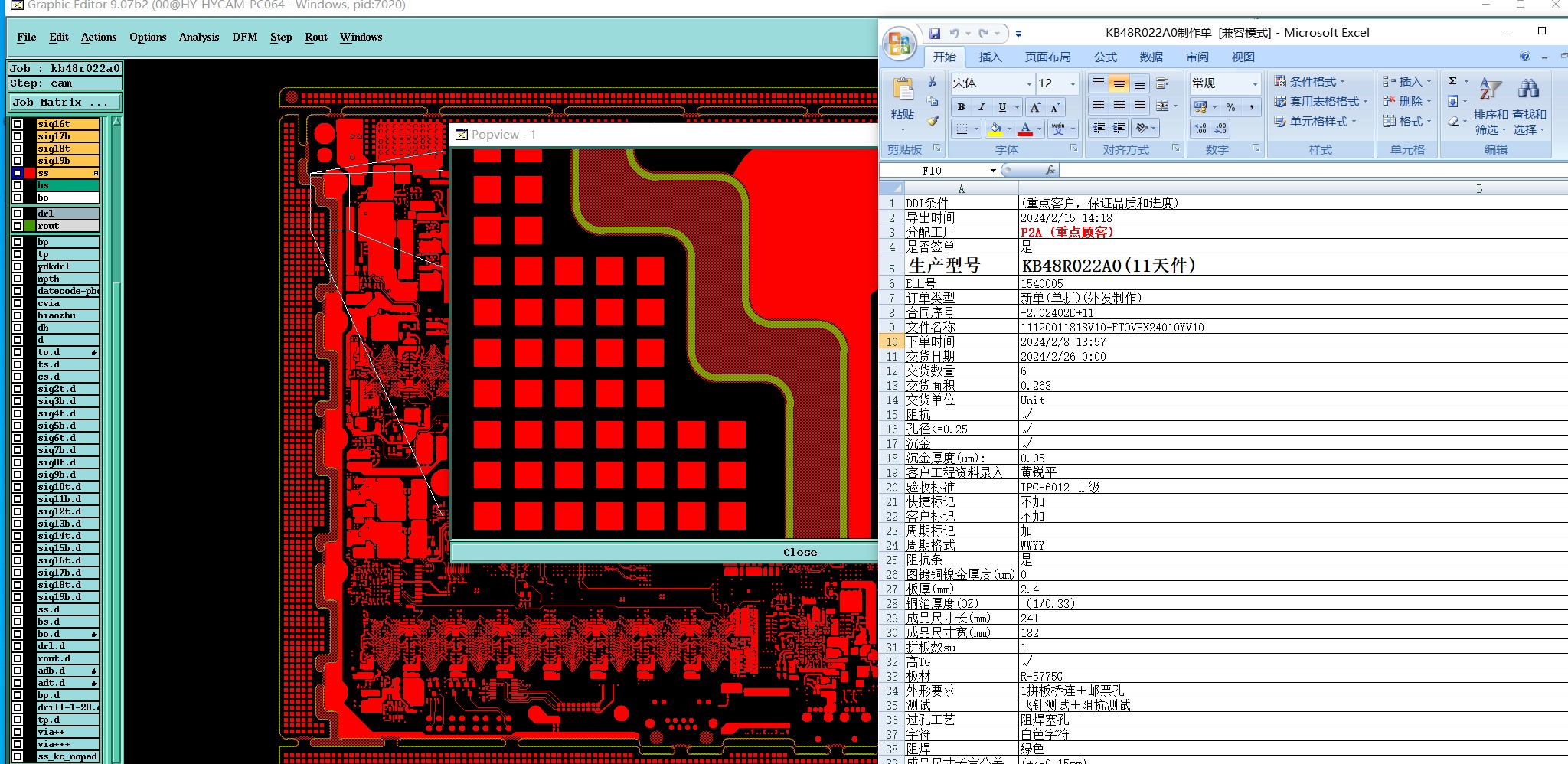Image resolution: width=1568 pixels, height=764 pixels.
Task: Apply comma style number format
Action: pos(1251,107)
